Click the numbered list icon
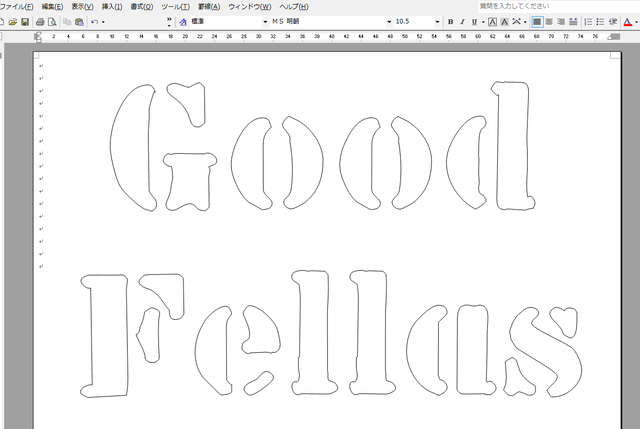 [x=588, y=22]
